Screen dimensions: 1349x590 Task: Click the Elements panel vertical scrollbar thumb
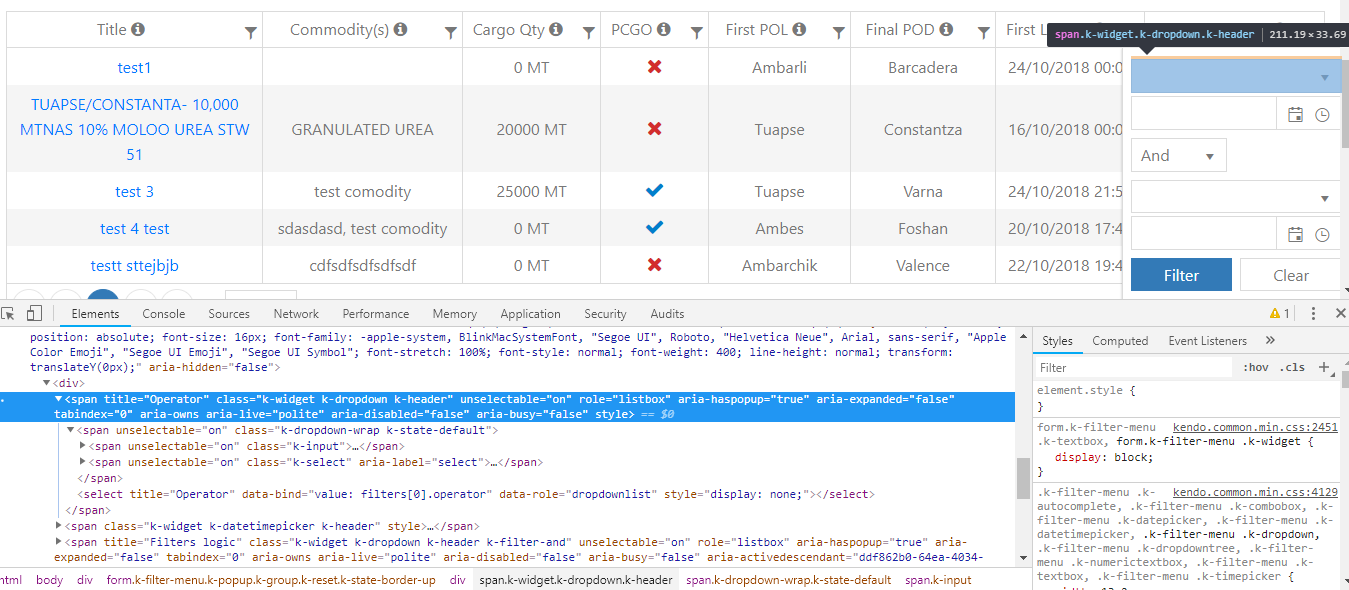coord(1022,478)
